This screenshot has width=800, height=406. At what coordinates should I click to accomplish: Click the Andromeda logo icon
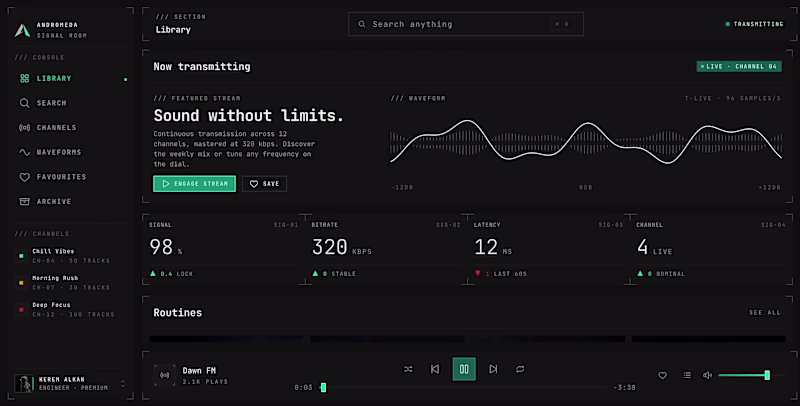[x=22, y=30]
